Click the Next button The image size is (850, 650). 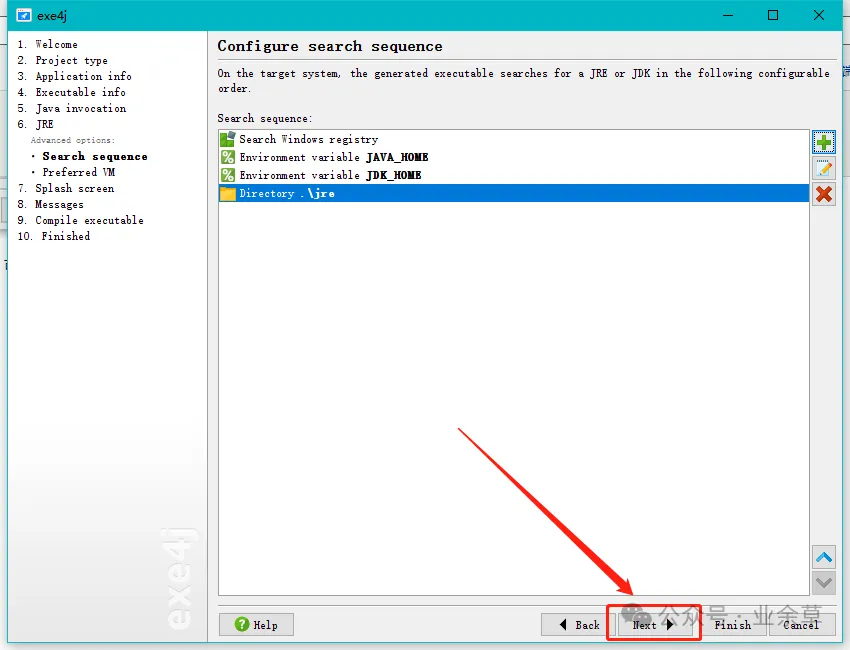(x=654, y=625)
